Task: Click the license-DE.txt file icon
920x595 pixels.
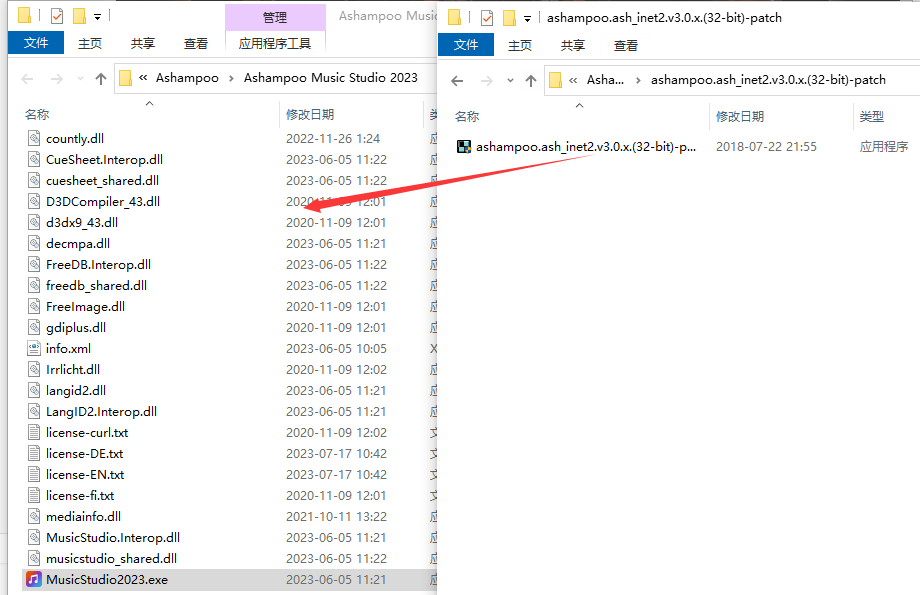Action: tap(34, 454)
